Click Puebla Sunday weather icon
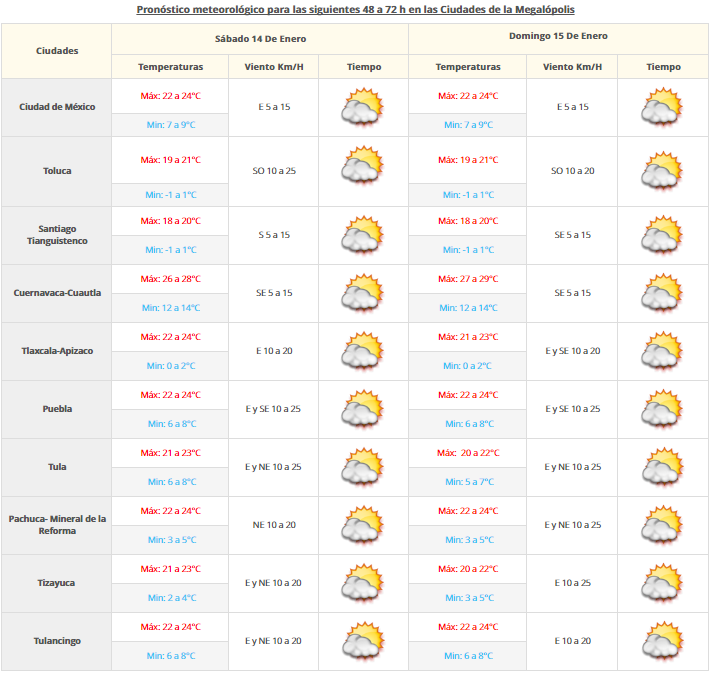 662,409
